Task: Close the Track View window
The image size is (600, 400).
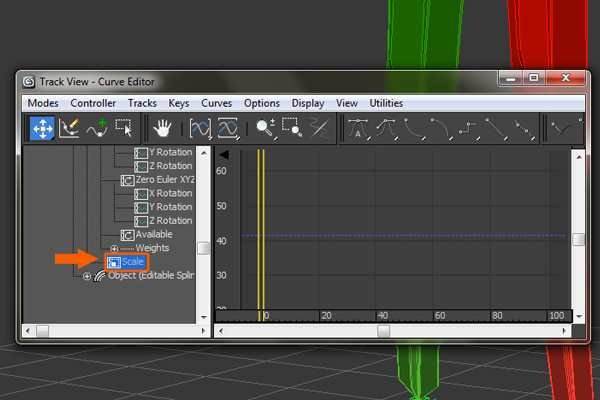Action: (566, 78)
